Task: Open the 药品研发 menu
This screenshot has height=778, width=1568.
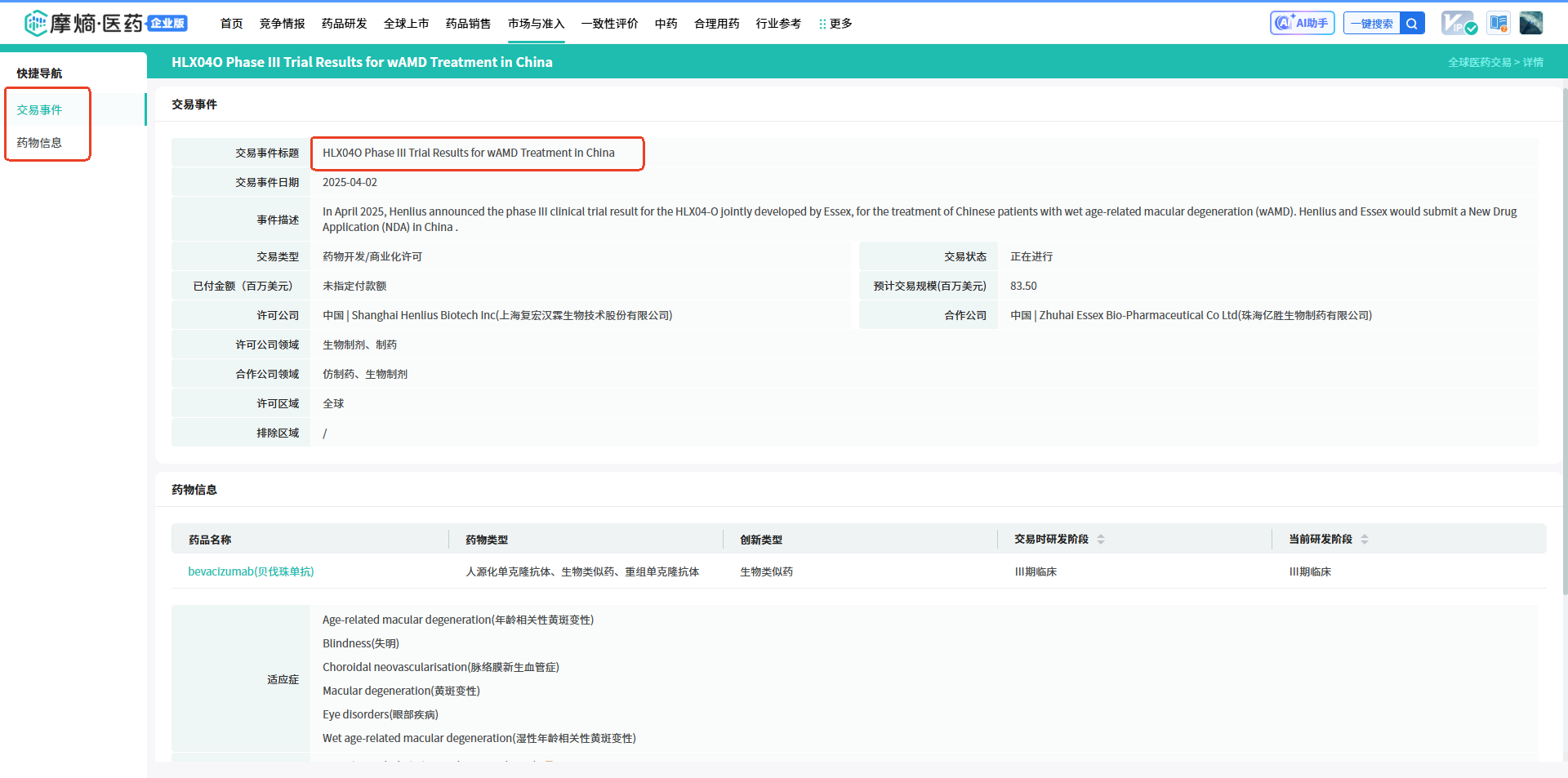Action: pos(345,24)
